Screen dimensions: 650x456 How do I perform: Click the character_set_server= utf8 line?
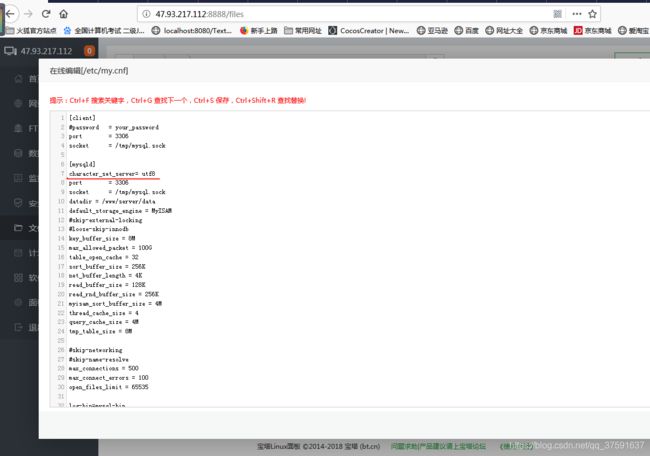point(112,174)
